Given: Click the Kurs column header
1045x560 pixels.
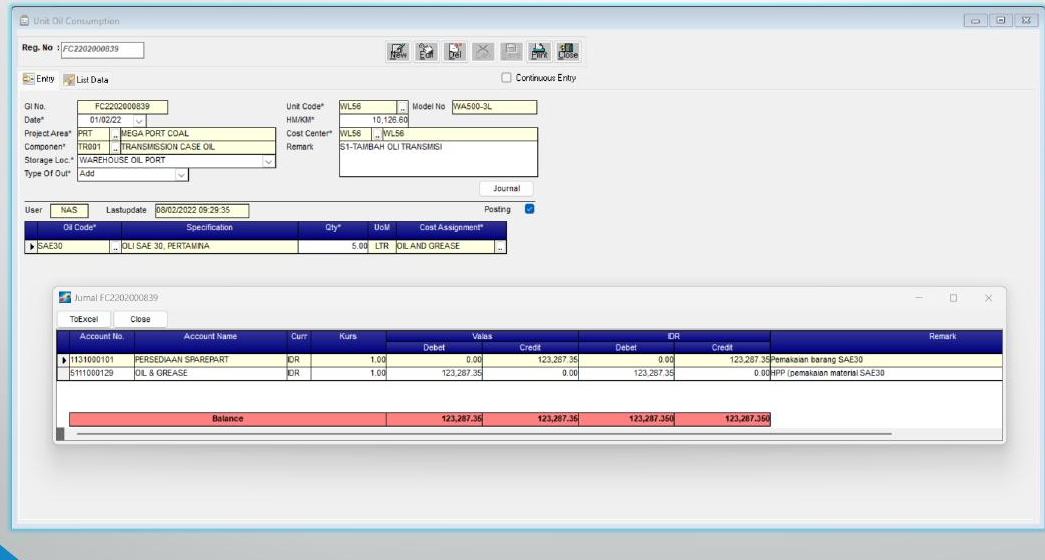Looking at the screenshot, I should point(348,341).
